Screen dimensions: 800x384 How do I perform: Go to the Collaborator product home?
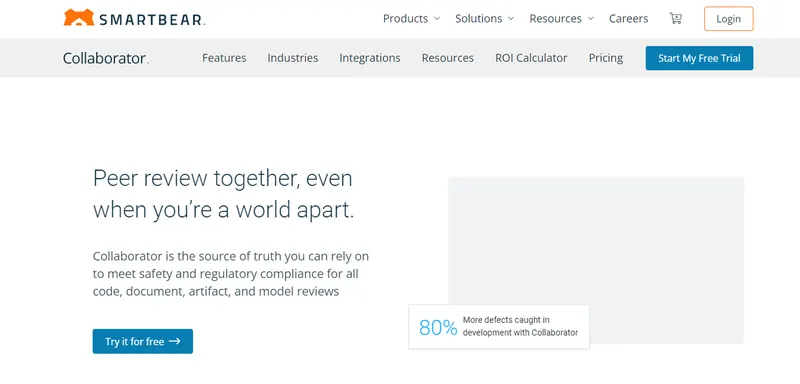click(x=105, y=58)
